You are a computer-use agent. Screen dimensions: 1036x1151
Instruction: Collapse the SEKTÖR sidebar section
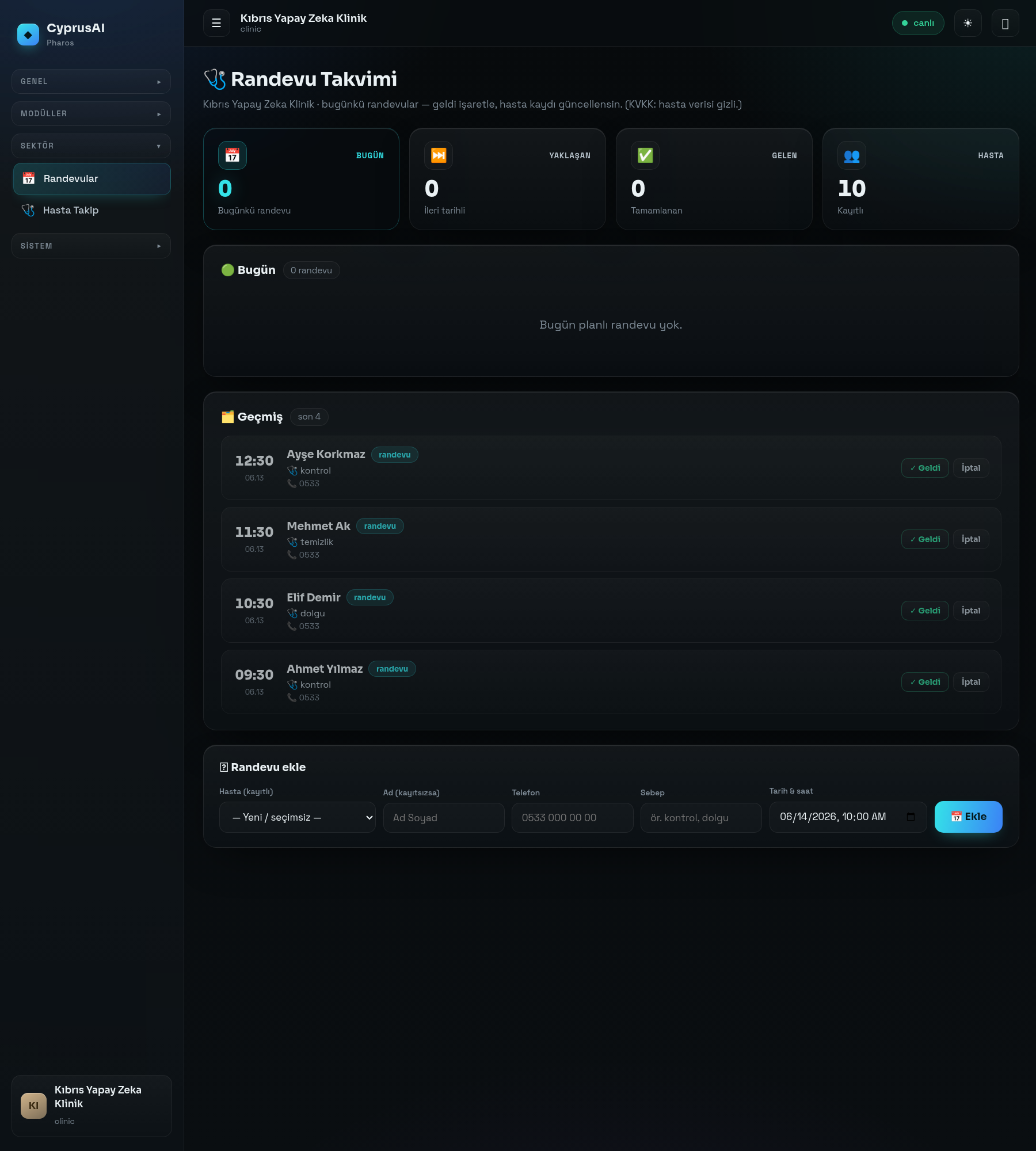coord(91,146)
